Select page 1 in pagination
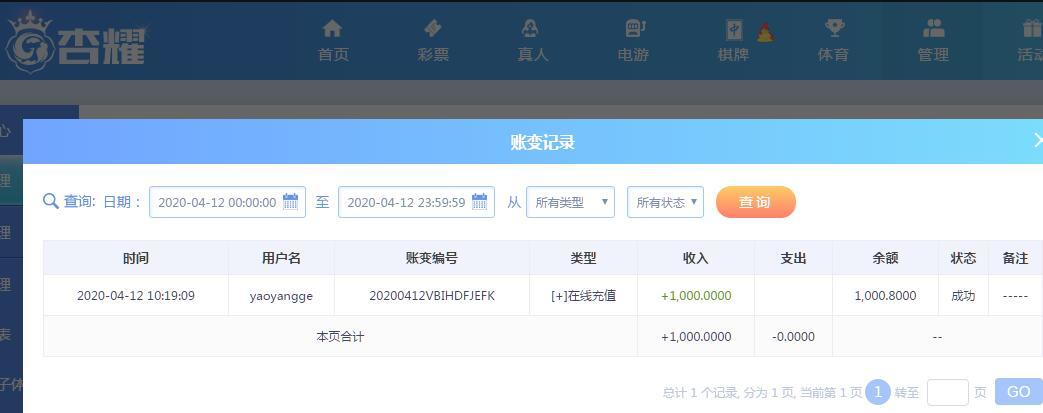Screen dimensions: 1043x413 tap(877, 392)
